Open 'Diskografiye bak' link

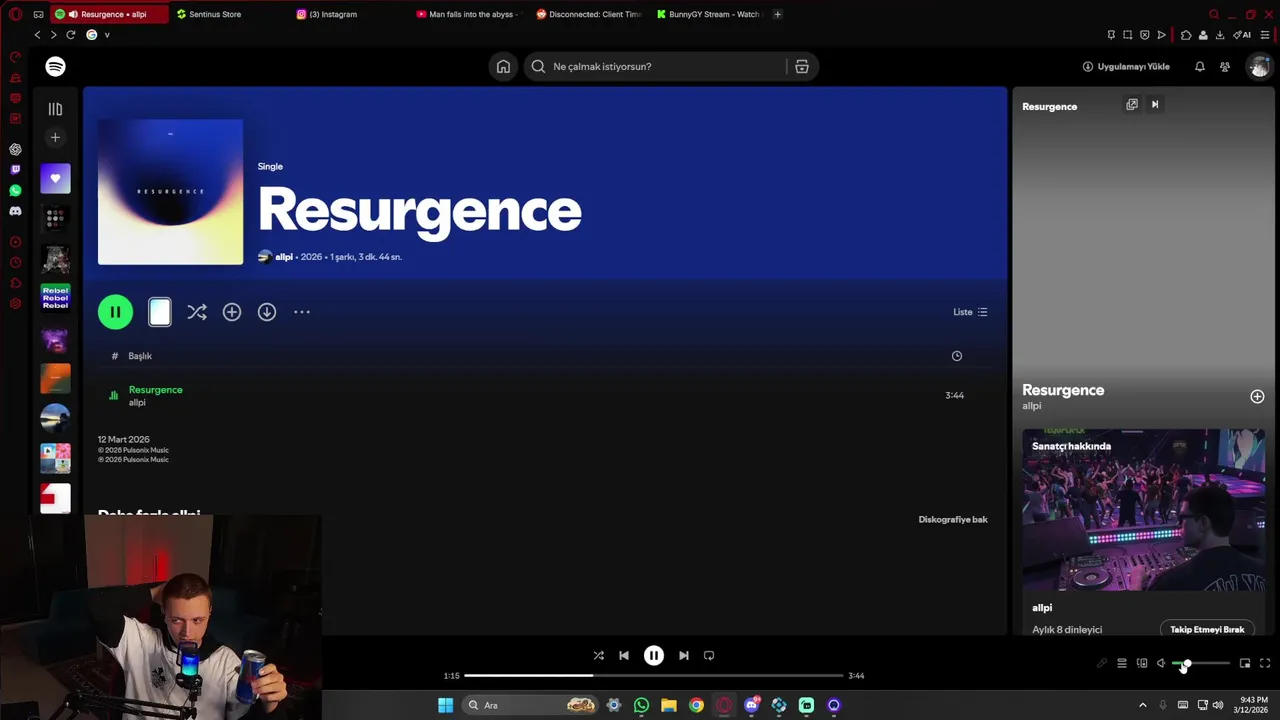953,520
